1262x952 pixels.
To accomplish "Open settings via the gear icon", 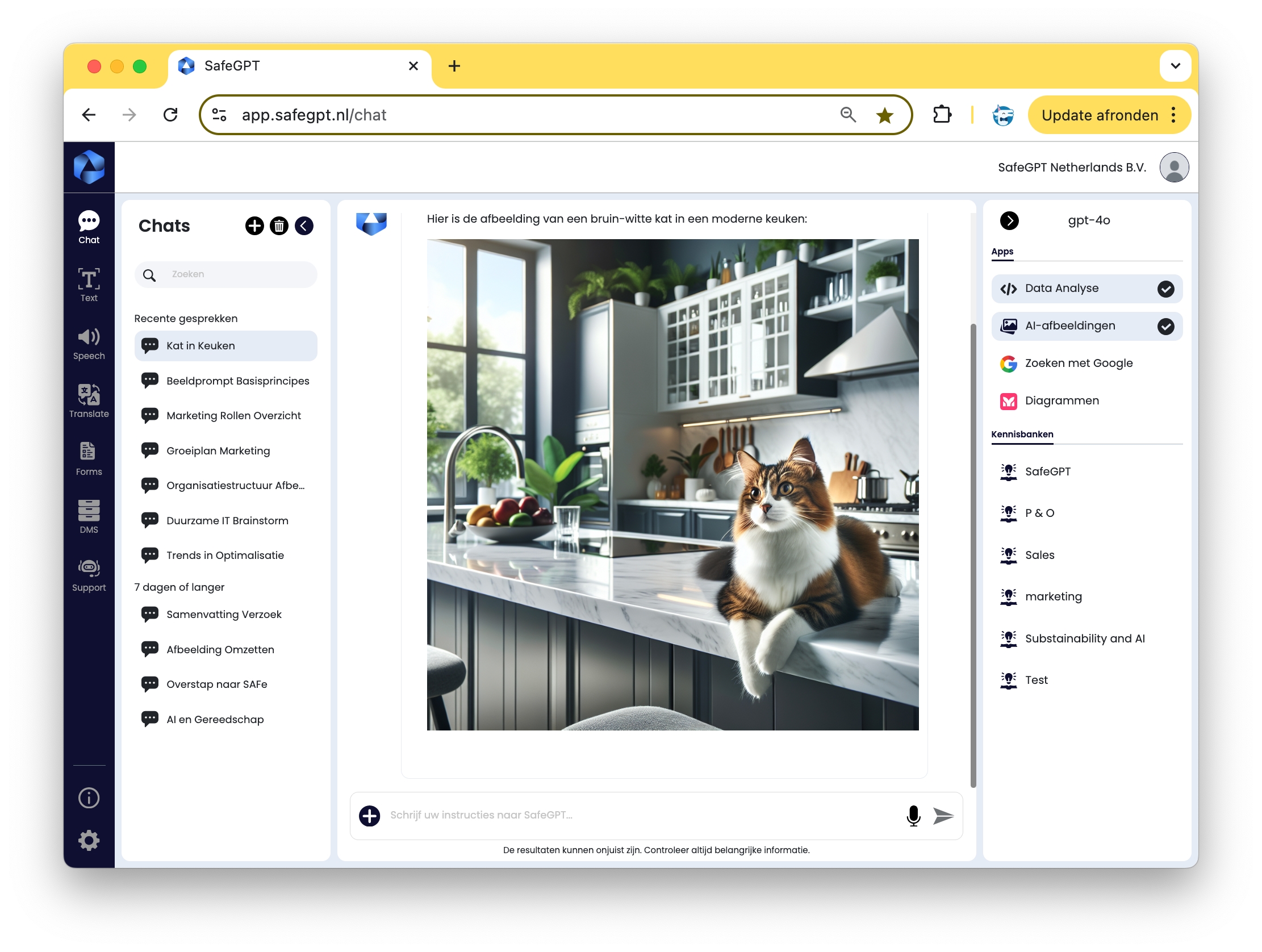I will coord(89,840).
